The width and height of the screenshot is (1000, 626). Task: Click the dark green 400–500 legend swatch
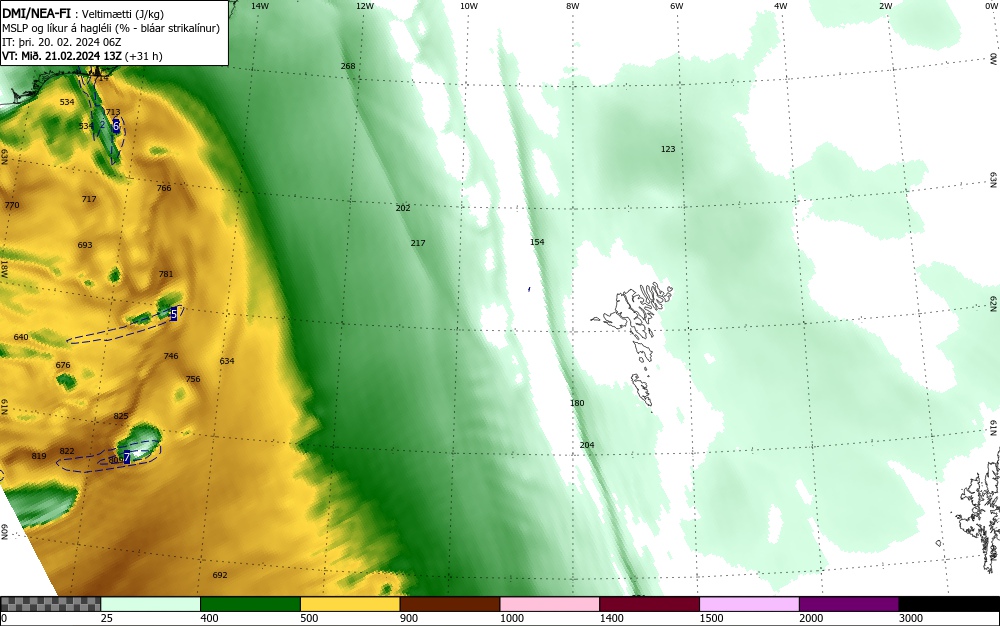250,604
